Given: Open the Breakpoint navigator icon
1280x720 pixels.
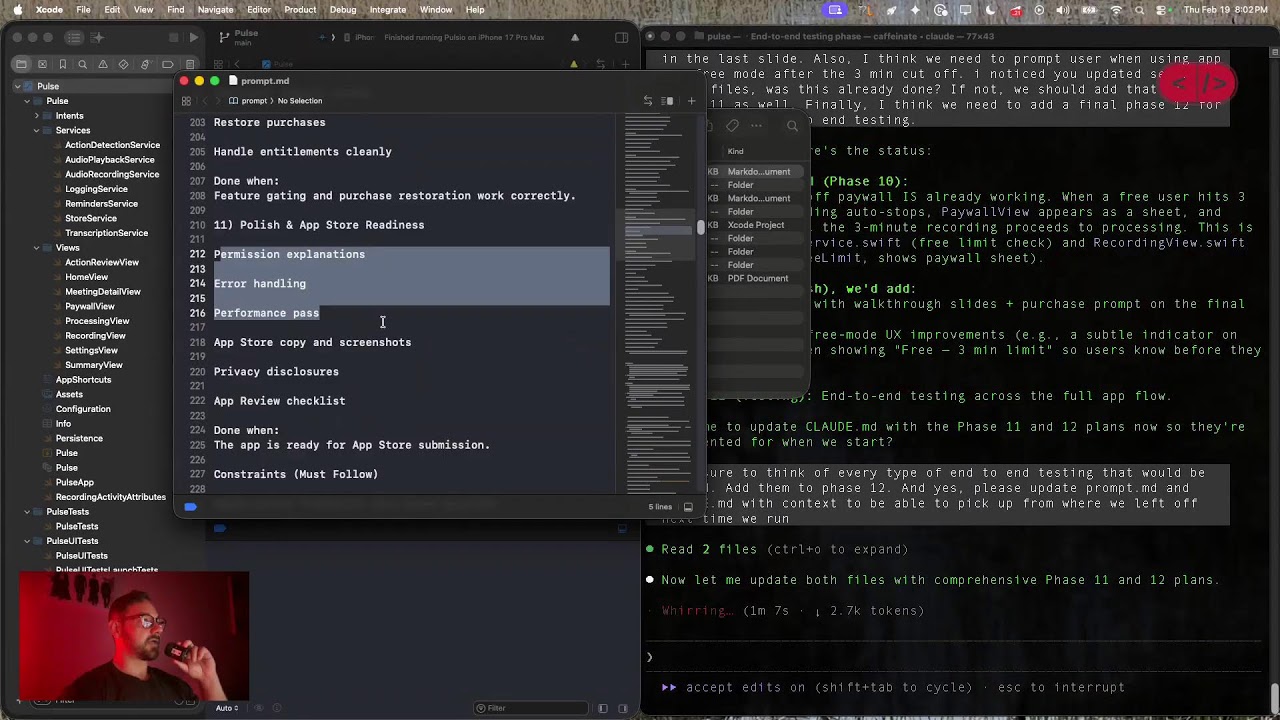Looking at the screenshot, I should coord(167,64).
